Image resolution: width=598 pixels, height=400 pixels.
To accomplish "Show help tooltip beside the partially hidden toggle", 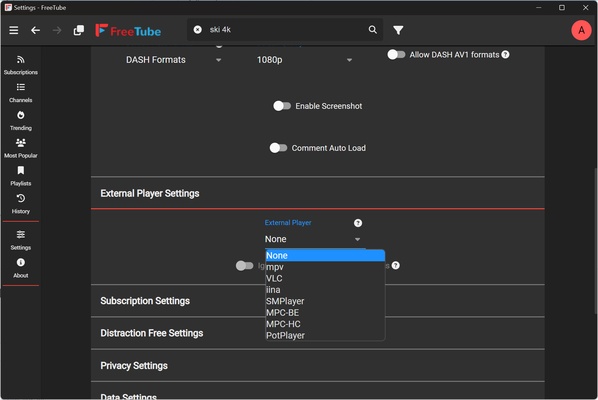I will (395, 265).
